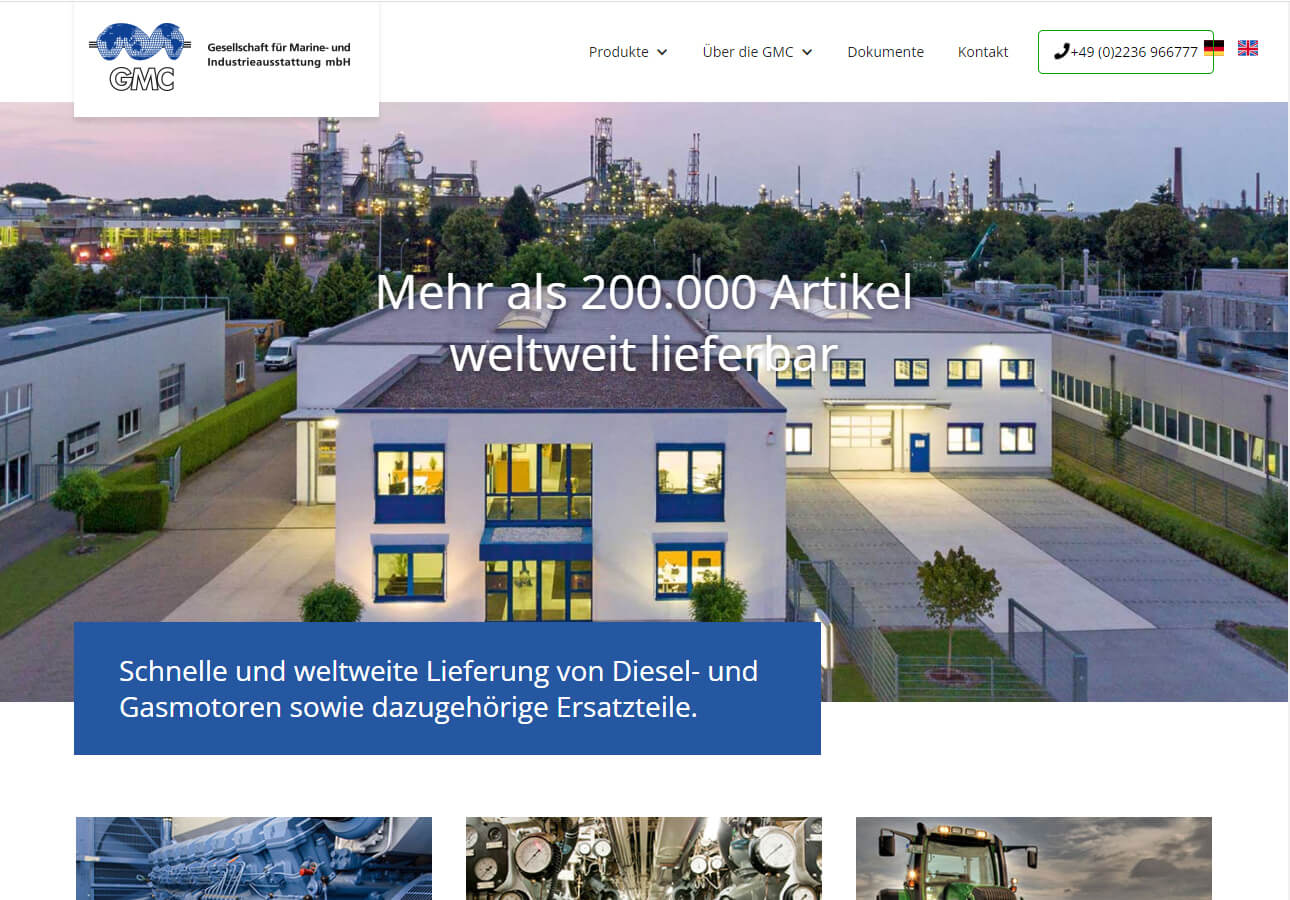Open the green tractor thumbnail image
The height and width of the screenshot is (900, 1290).
tap(1033, 858)
